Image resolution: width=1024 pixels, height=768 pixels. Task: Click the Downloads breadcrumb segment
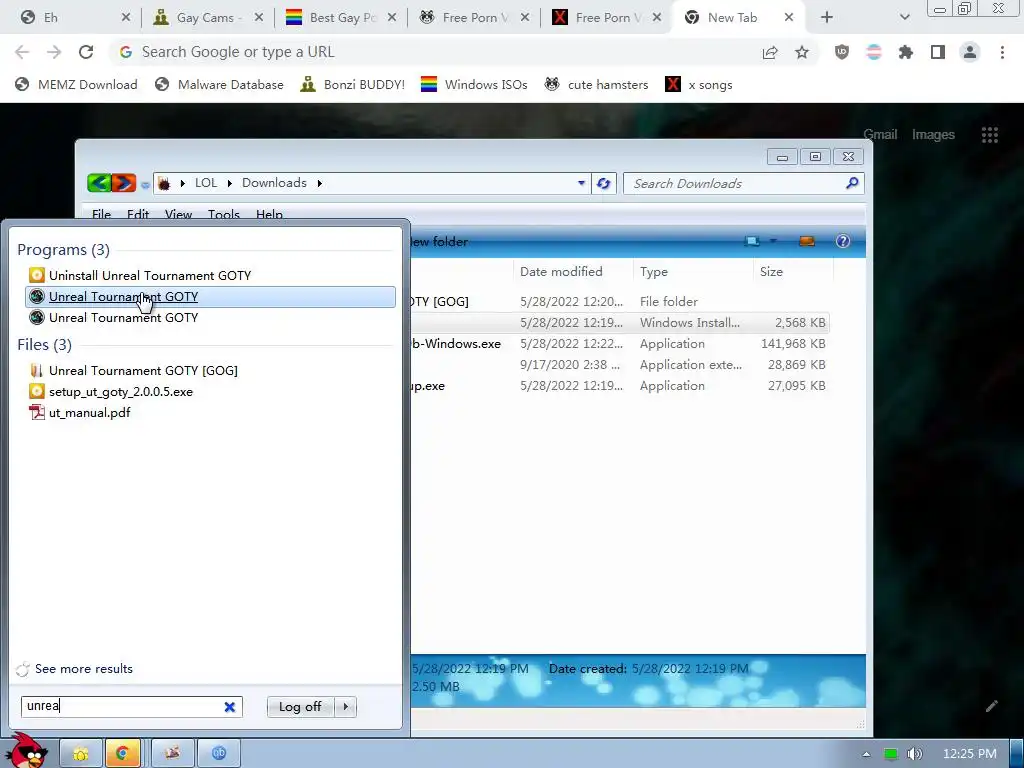[274, 183]
